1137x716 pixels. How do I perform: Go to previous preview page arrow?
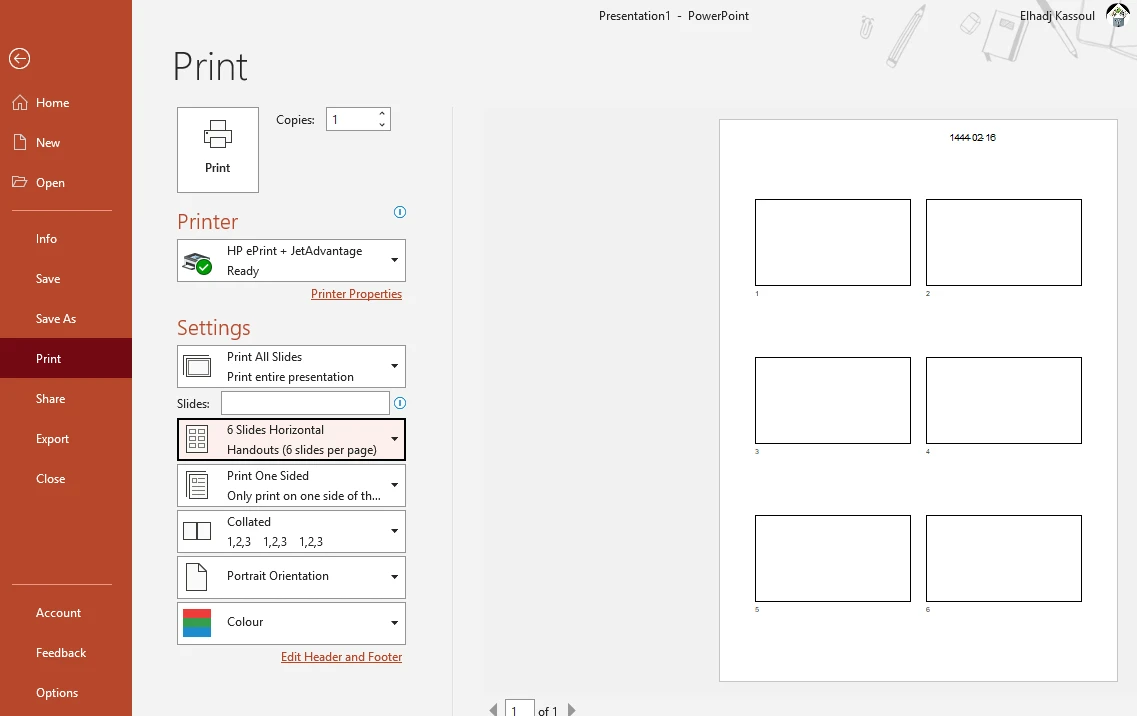(x=493, y=709)
